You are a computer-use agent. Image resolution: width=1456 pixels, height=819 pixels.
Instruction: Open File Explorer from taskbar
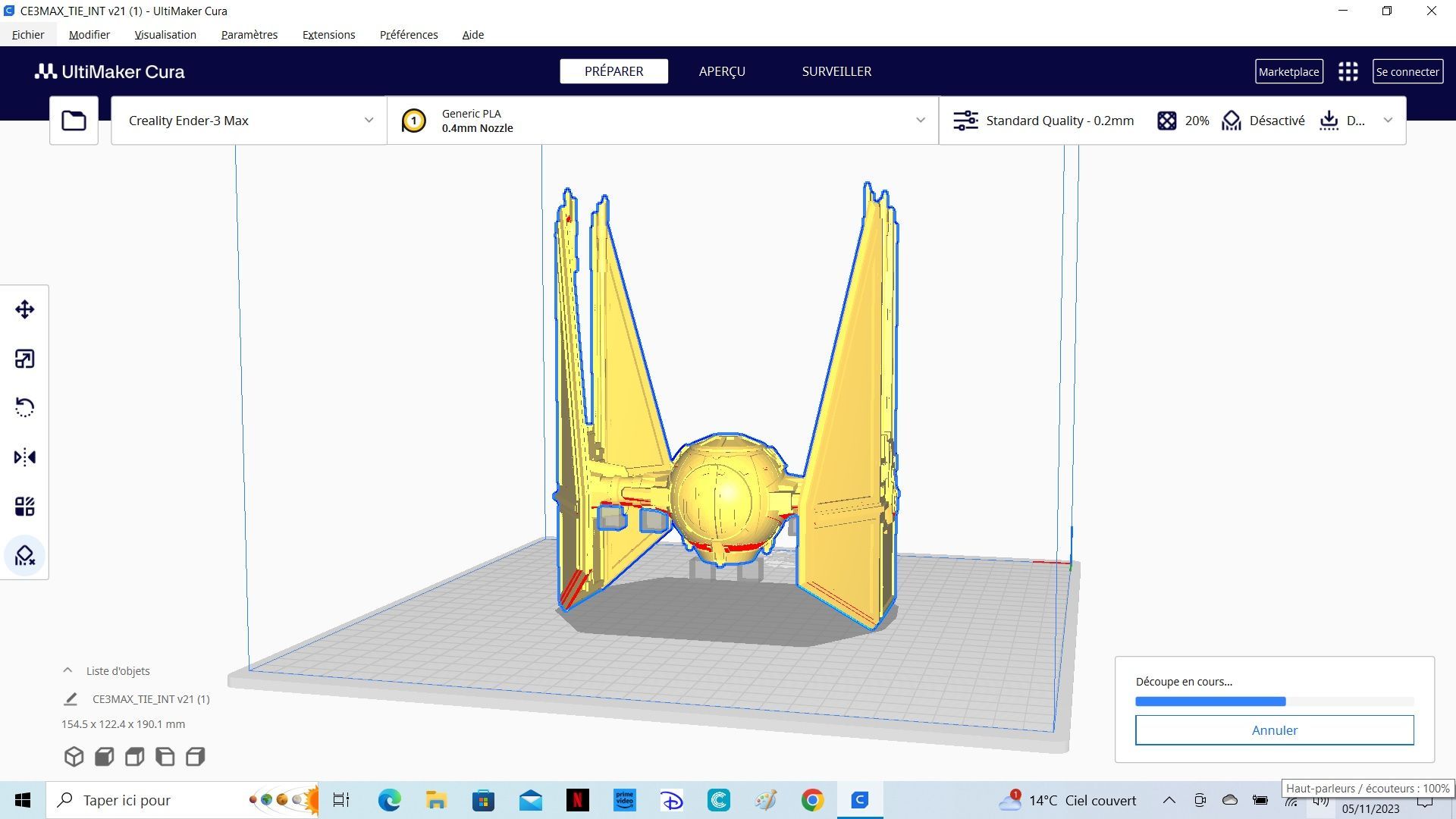click(x=436, y=800)
